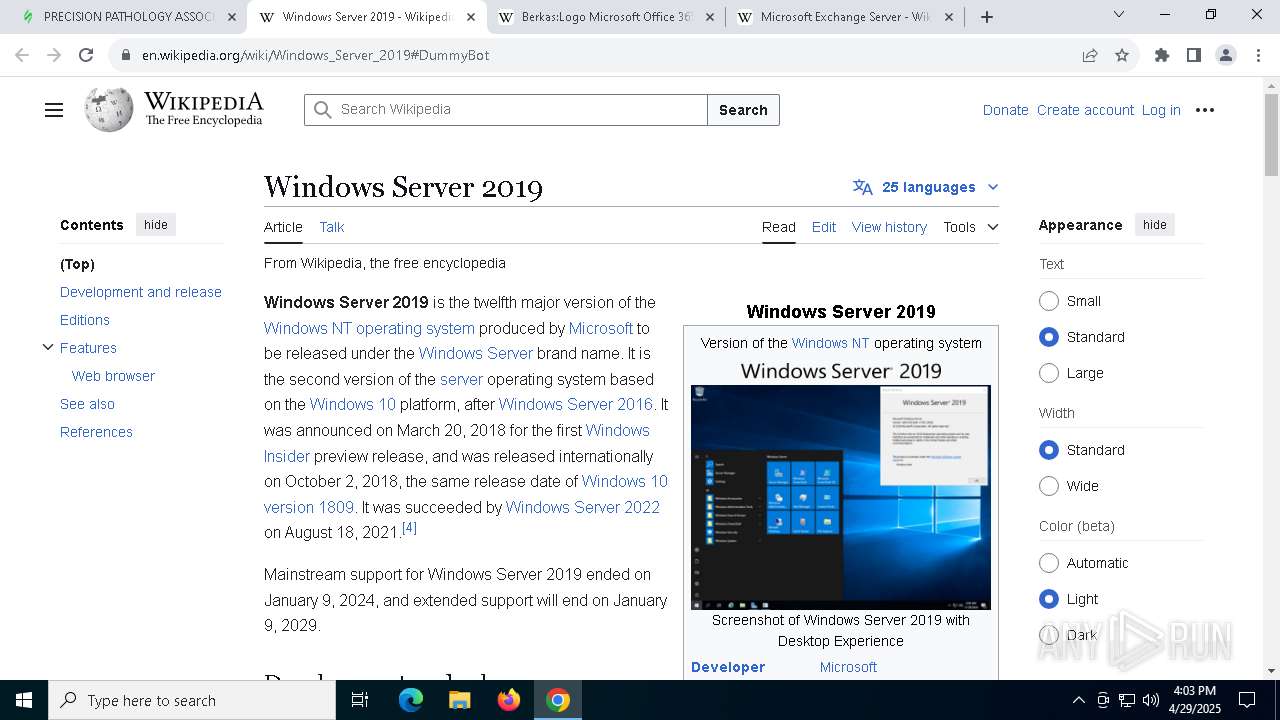Reload the page with the refresh icon
The width and height of the screenshot is (1280, 720).
(86, 55)
